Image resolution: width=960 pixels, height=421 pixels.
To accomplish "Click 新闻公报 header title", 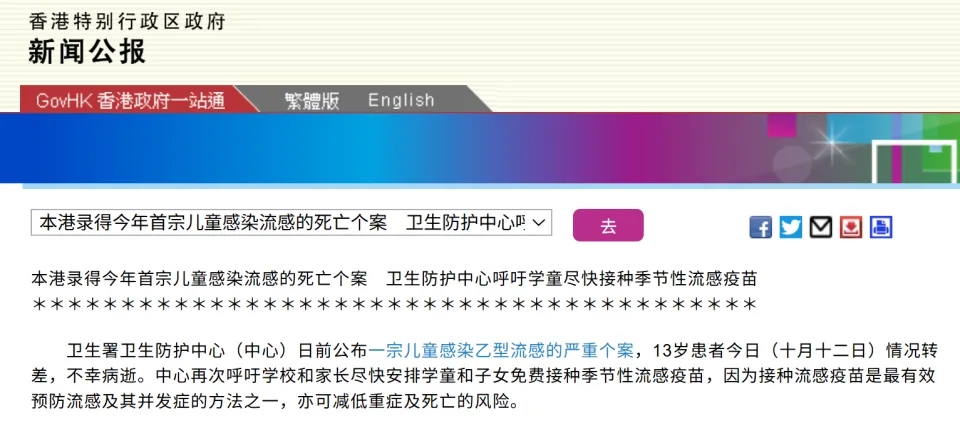I will (x=87, y=51).
